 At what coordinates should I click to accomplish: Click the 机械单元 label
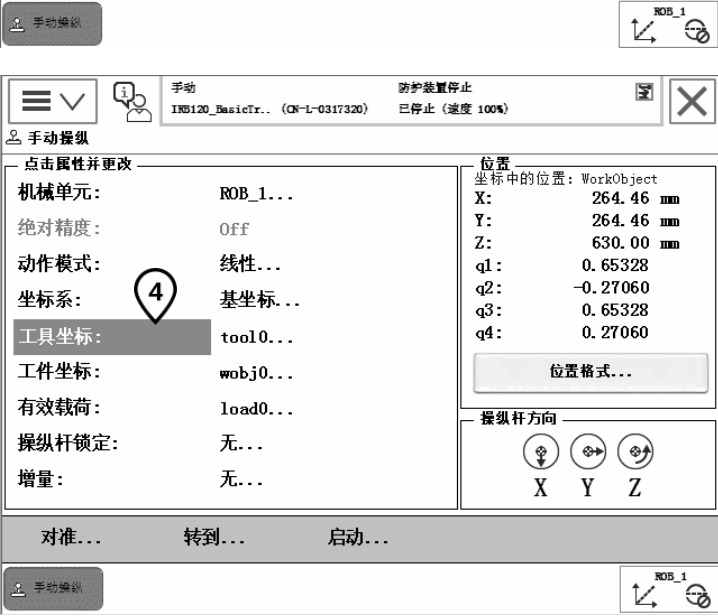point(59,192)
